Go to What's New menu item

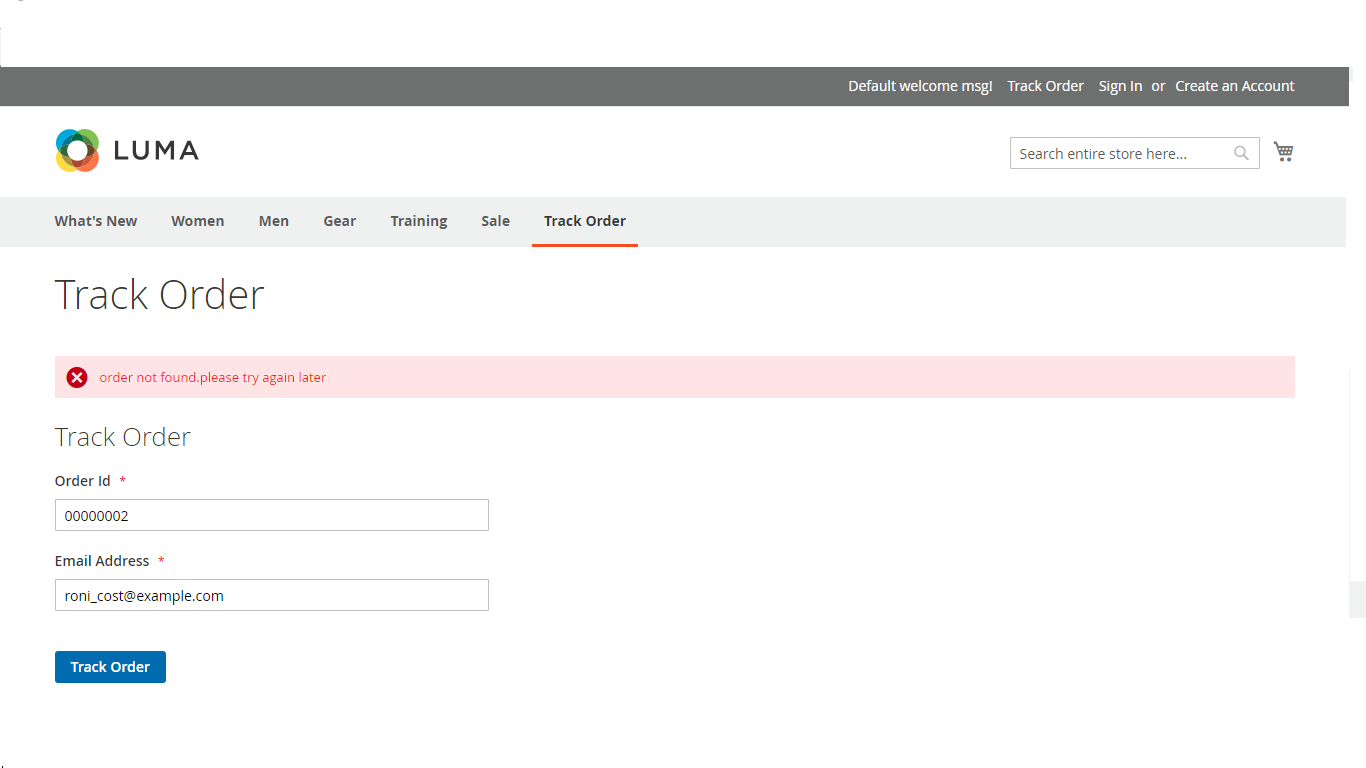click(x=96, y=221)
